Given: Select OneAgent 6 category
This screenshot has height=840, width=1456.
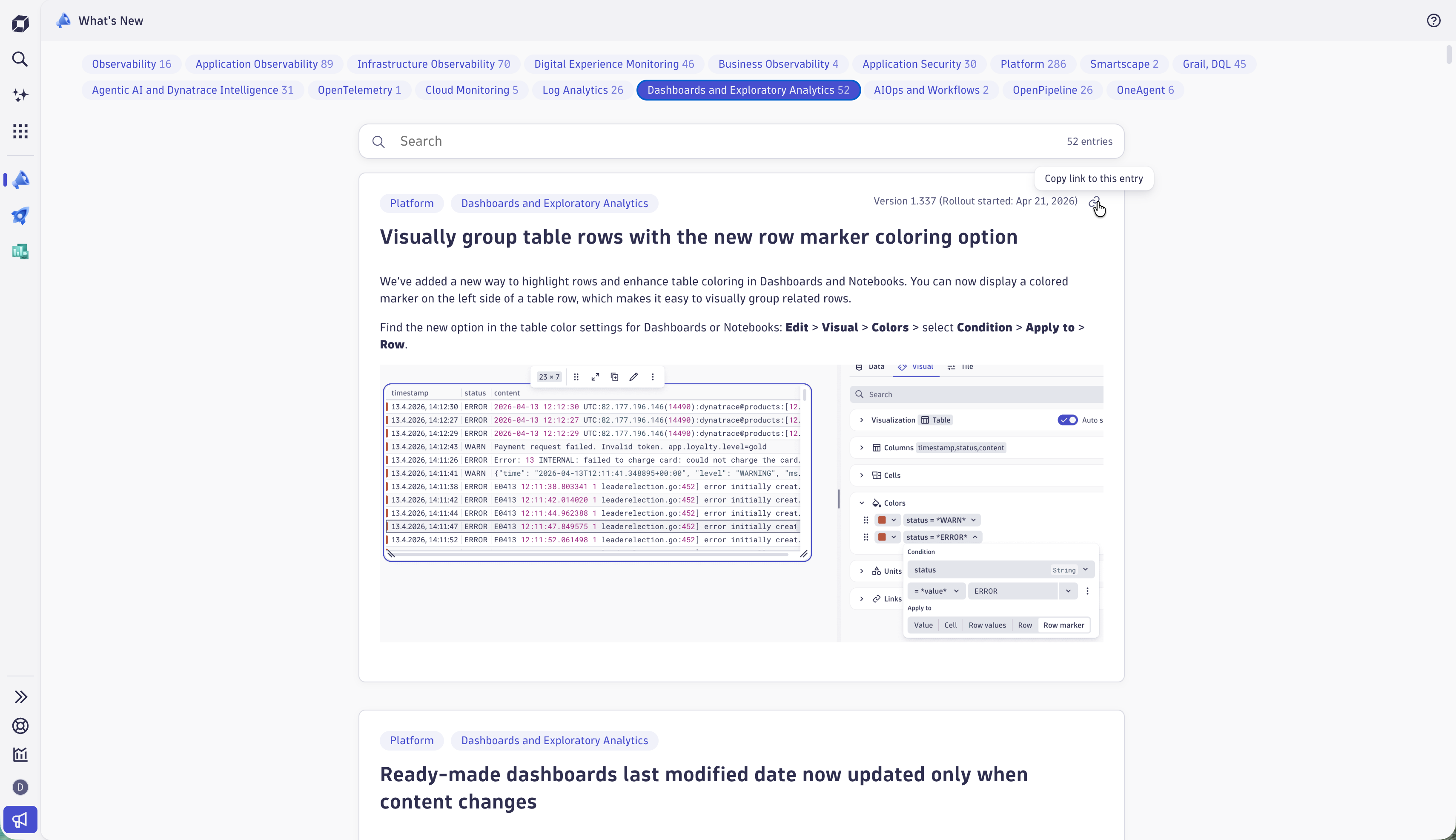Looking at the screenshot, I should pos(1145,90).
